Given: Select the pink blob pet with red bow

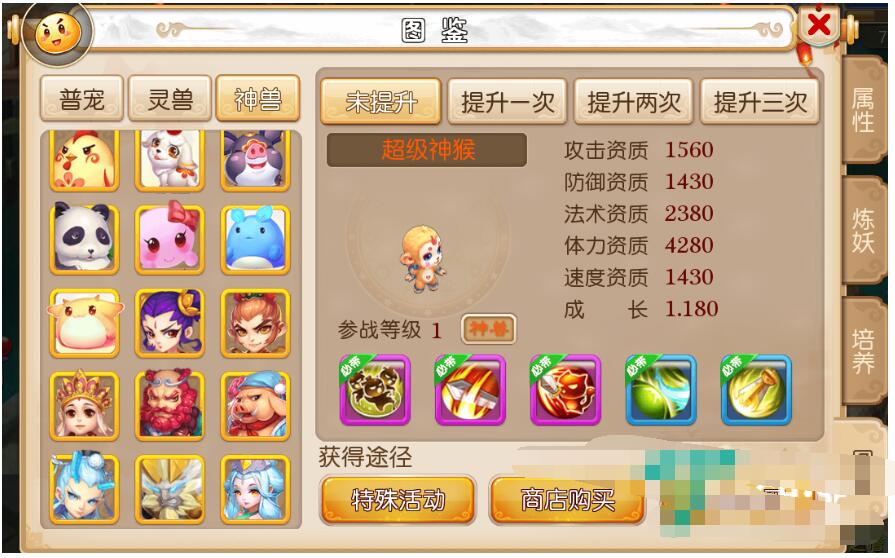Looking at the screenshot, I should pyautogui.click(x=170, y=238).
